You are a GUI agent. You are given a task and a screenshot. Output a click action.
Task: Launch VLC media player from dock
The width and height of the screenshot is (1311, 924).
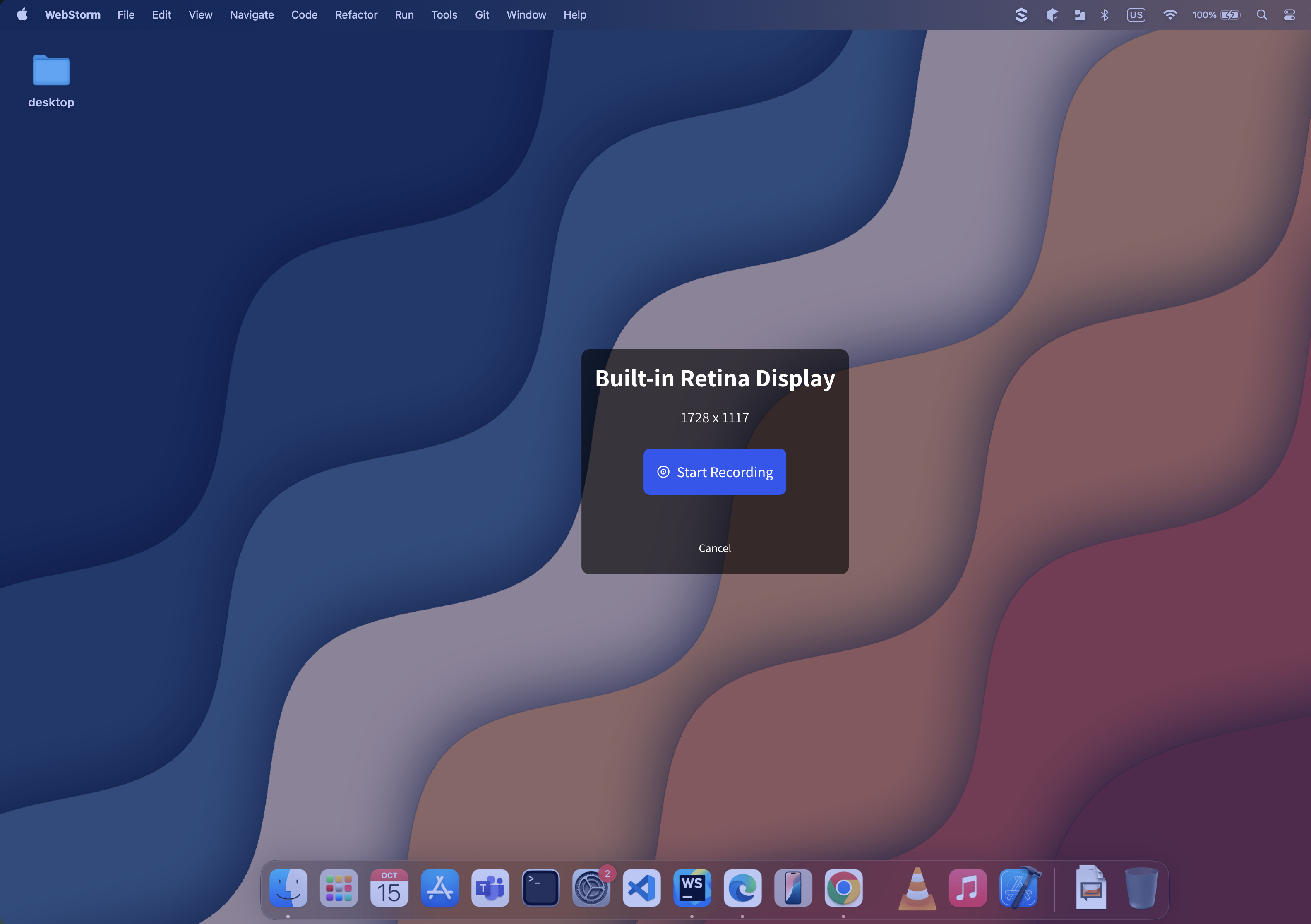(x=917, y=888)
